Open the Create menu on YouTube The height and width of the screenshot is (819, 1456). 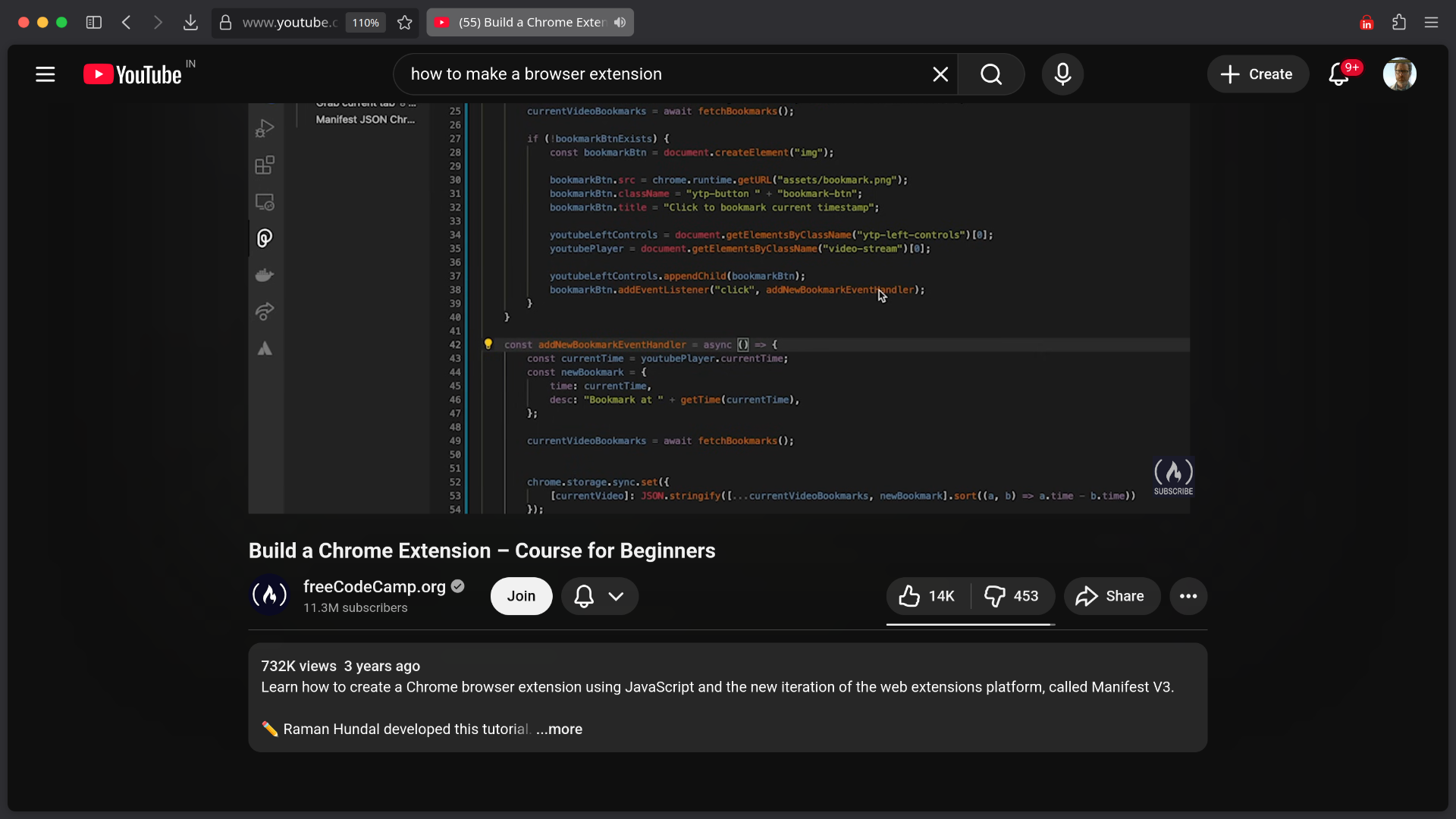click(x=1257, y=74)
